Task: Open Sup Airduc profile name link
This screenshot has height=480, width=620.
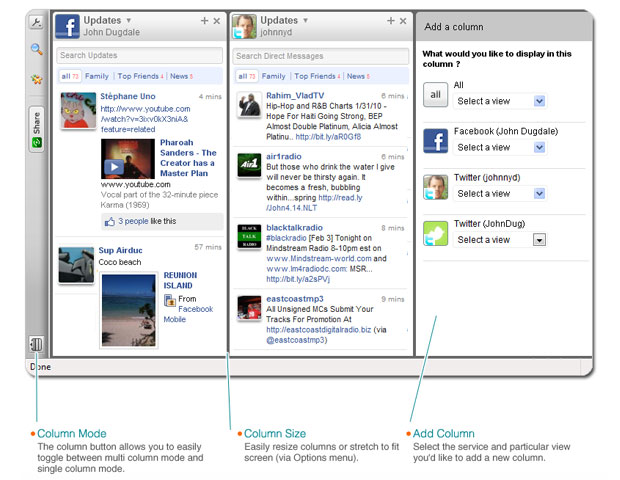Action: click(x=120, y=250)
